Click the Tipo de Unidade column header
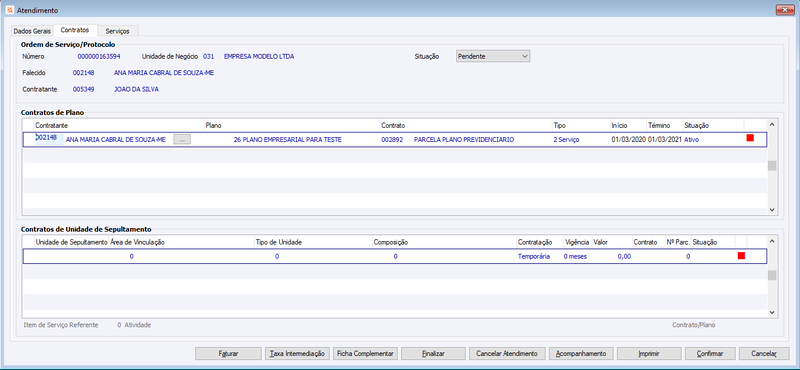Viewport: 800px width, 370px height. (x=313, y=242)
